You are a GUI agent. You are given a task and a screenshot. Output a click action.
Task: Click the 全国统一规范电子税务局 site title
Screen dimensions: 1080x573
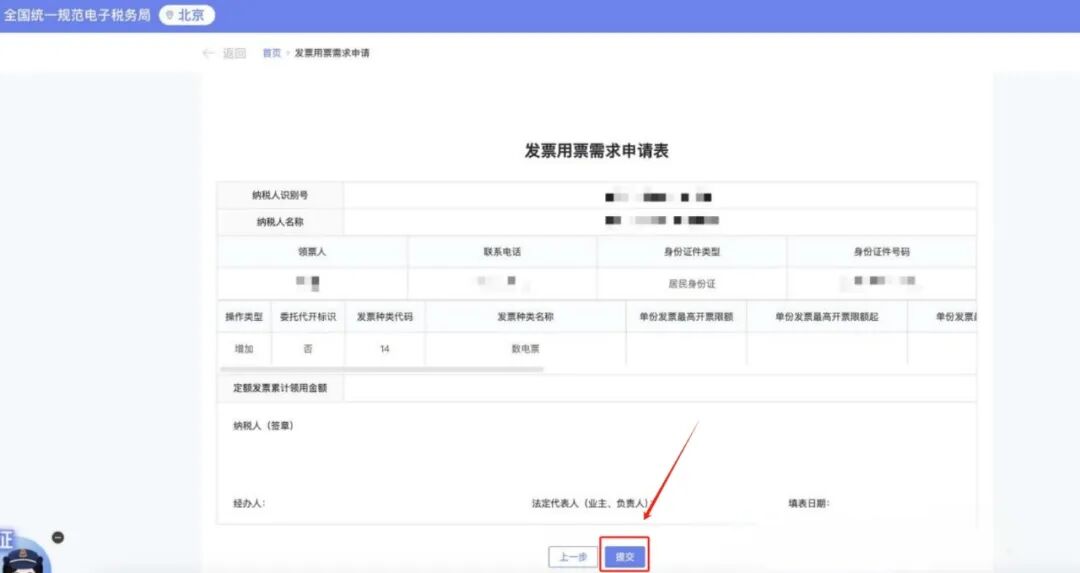(x=77, y=16)
